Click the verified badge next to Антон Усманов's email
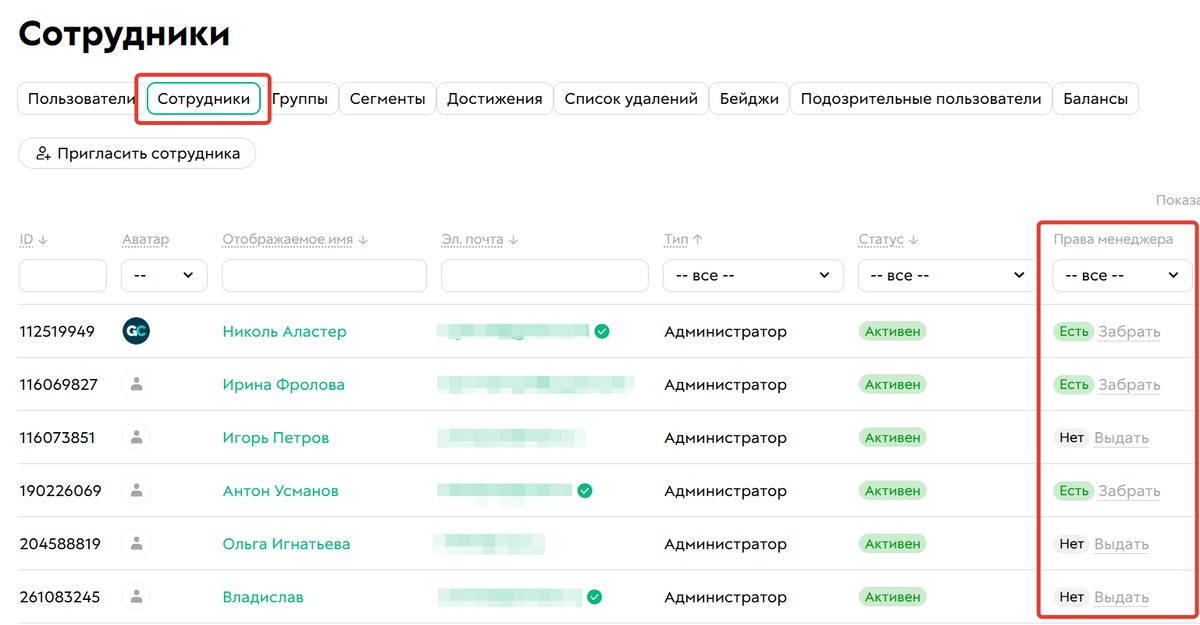 click(586, 490)
